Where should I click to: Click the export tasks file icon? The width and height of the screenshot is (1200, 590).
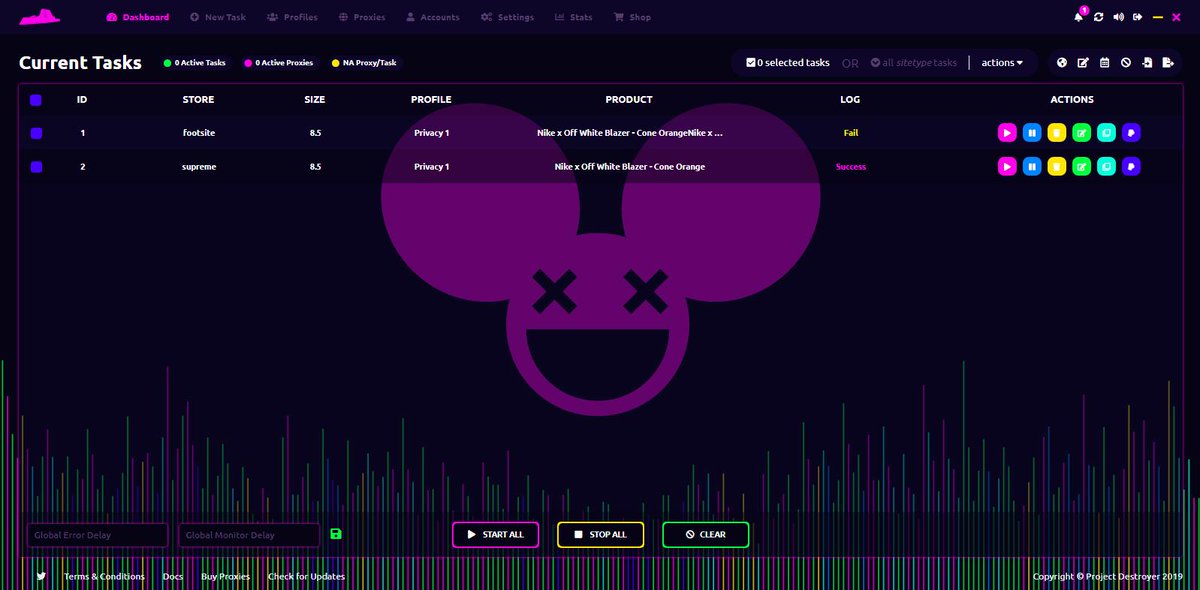pyautogui.click(x=1168, y=62)
